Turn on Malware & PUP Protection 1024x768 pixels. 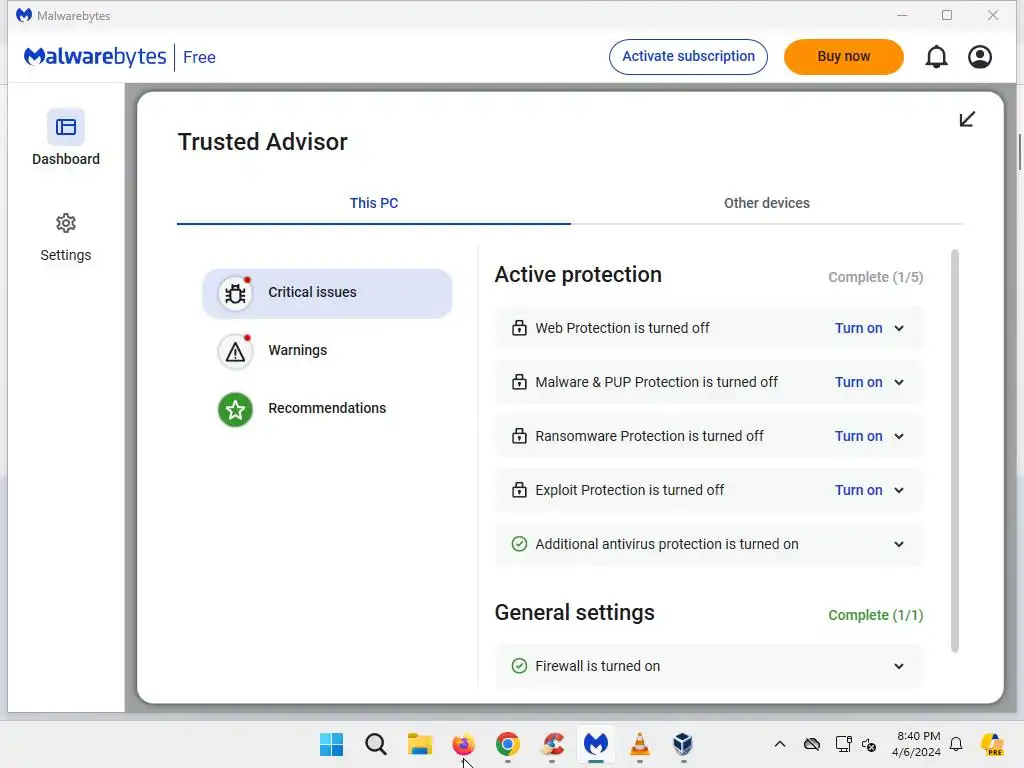click(858, 382)
